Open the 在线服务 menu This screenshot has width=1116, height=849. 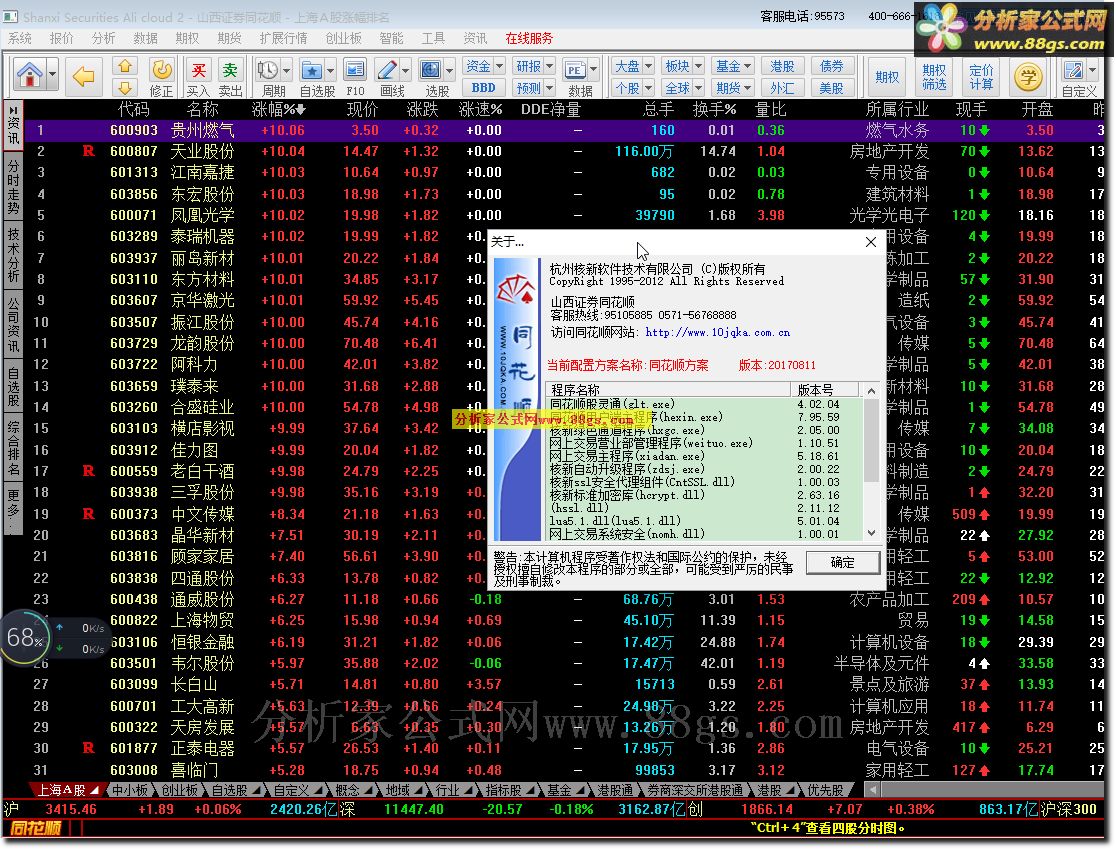click(x=529, y=38)
